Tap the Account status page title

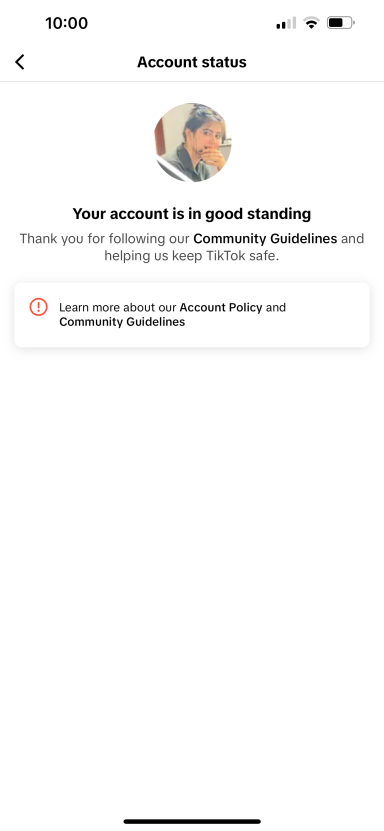point(192,62)
